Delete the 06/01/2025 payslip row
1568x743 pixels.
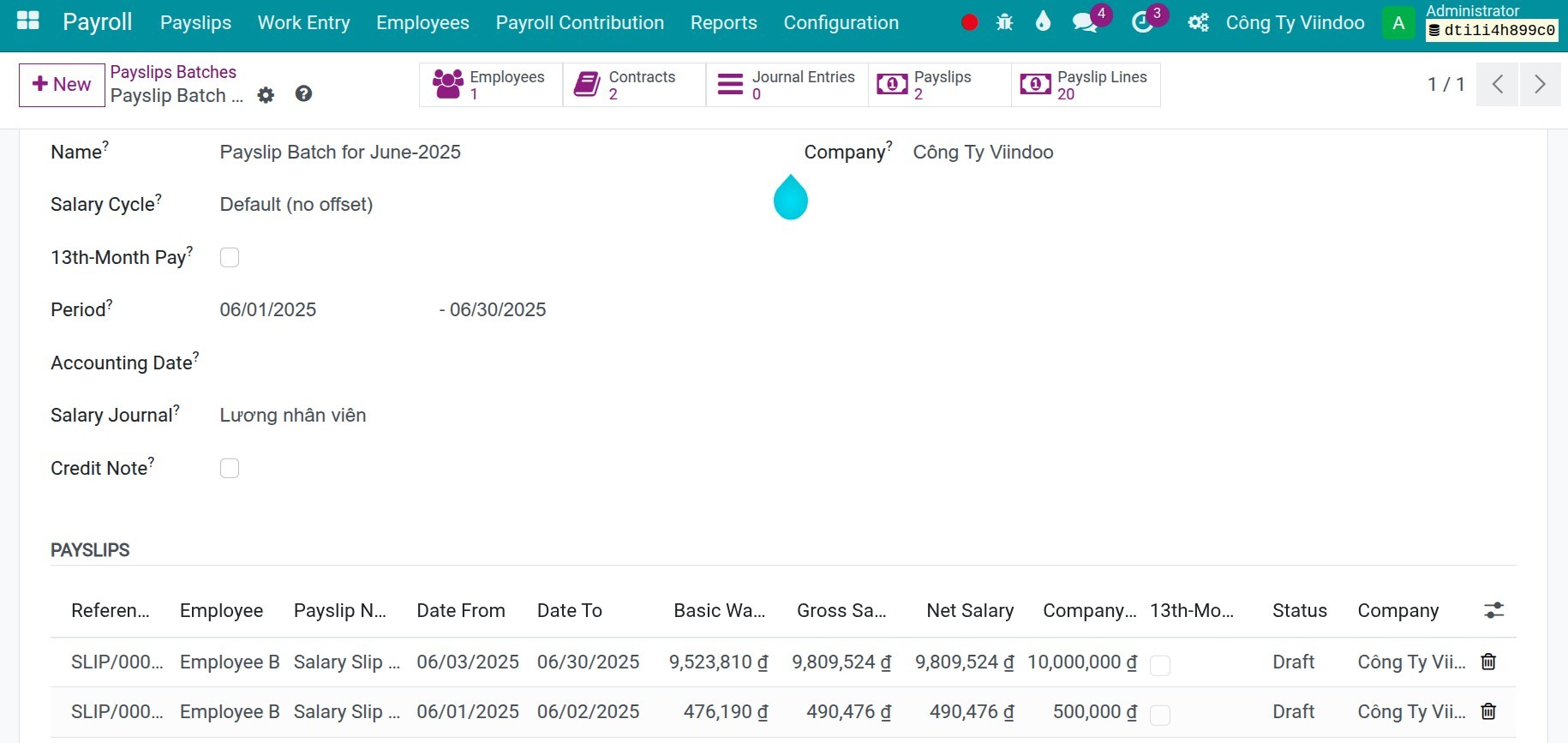[1488, 711]
